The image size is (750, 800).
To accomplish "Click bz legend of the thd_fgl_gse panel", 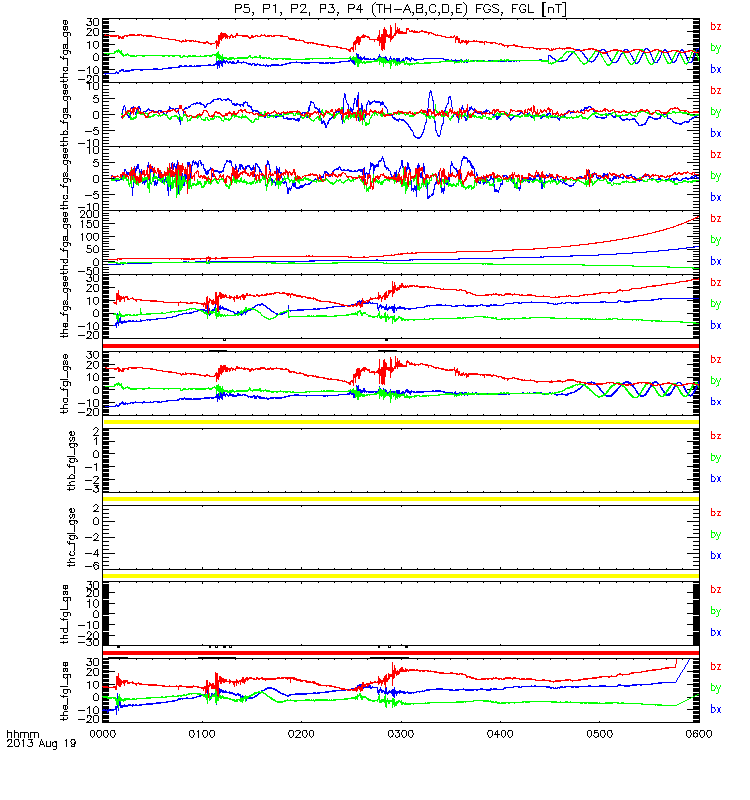I will point(715,590).
